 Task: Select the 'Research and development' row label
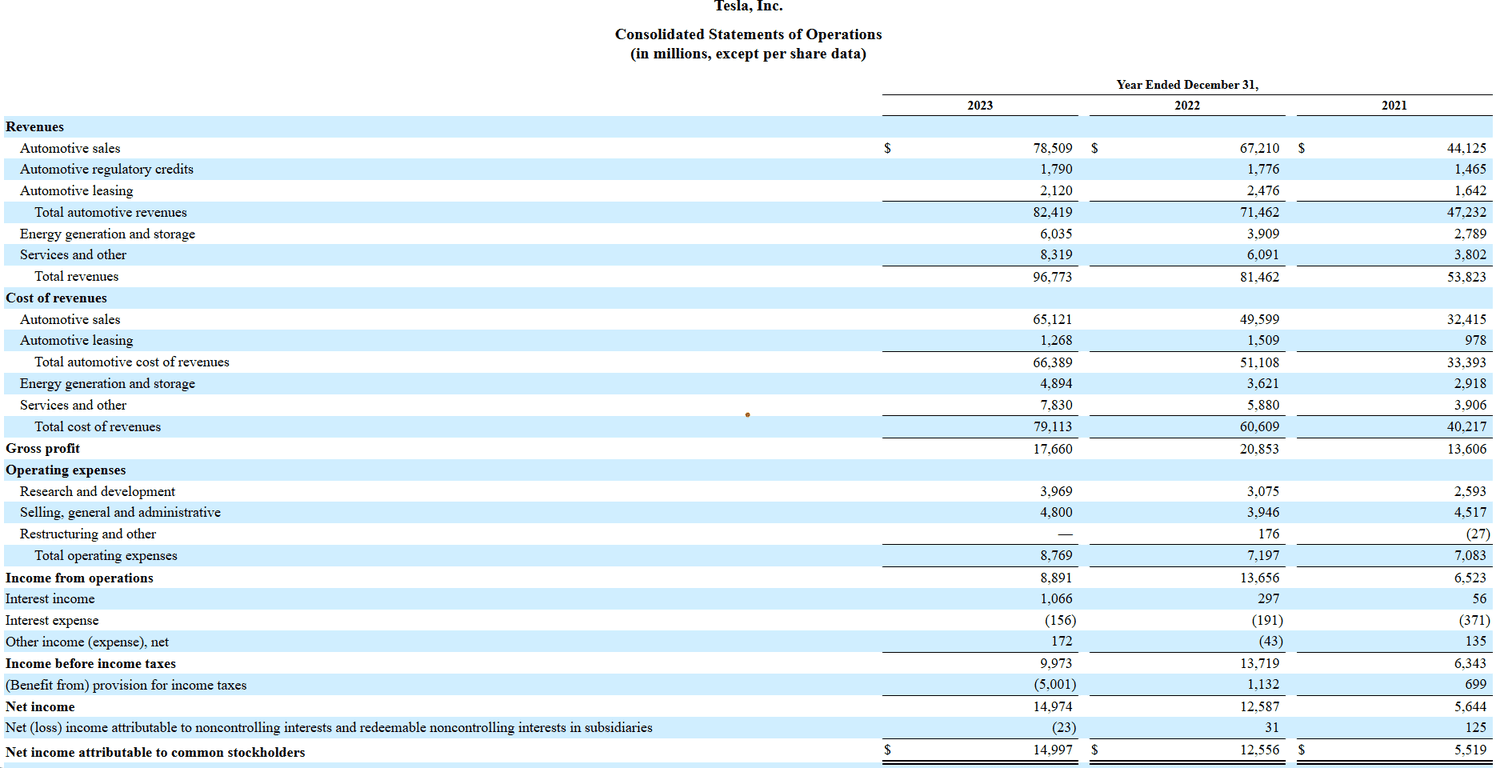(x=97, y=491)
